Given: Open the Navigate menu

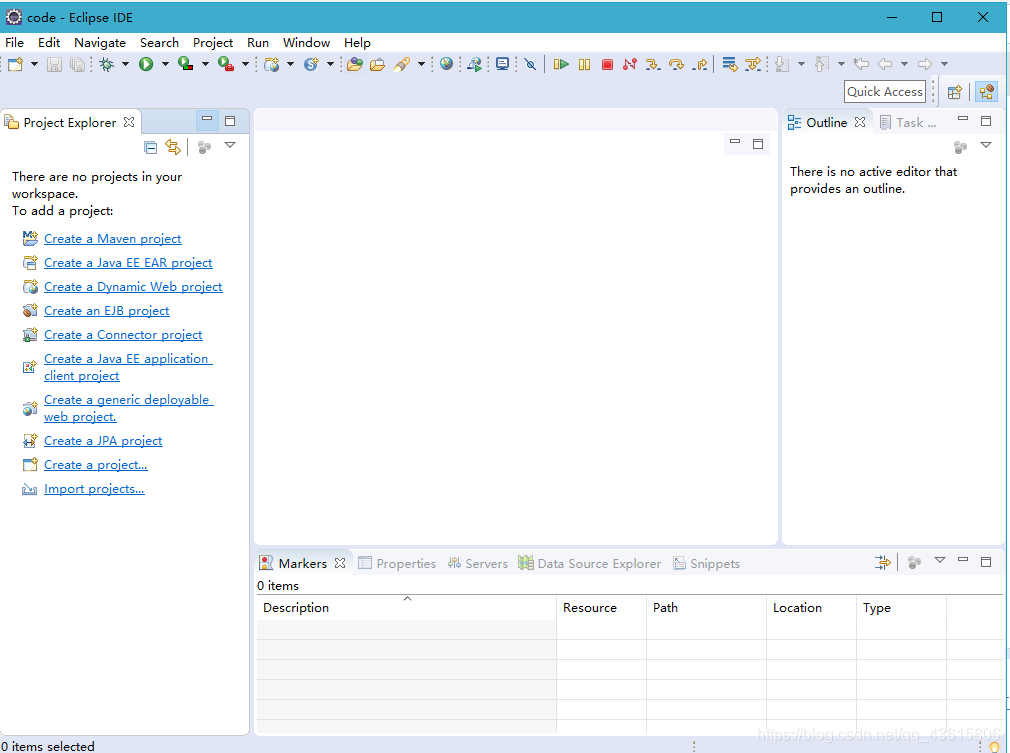Looking at the screenshot, I should coord(100,43).
